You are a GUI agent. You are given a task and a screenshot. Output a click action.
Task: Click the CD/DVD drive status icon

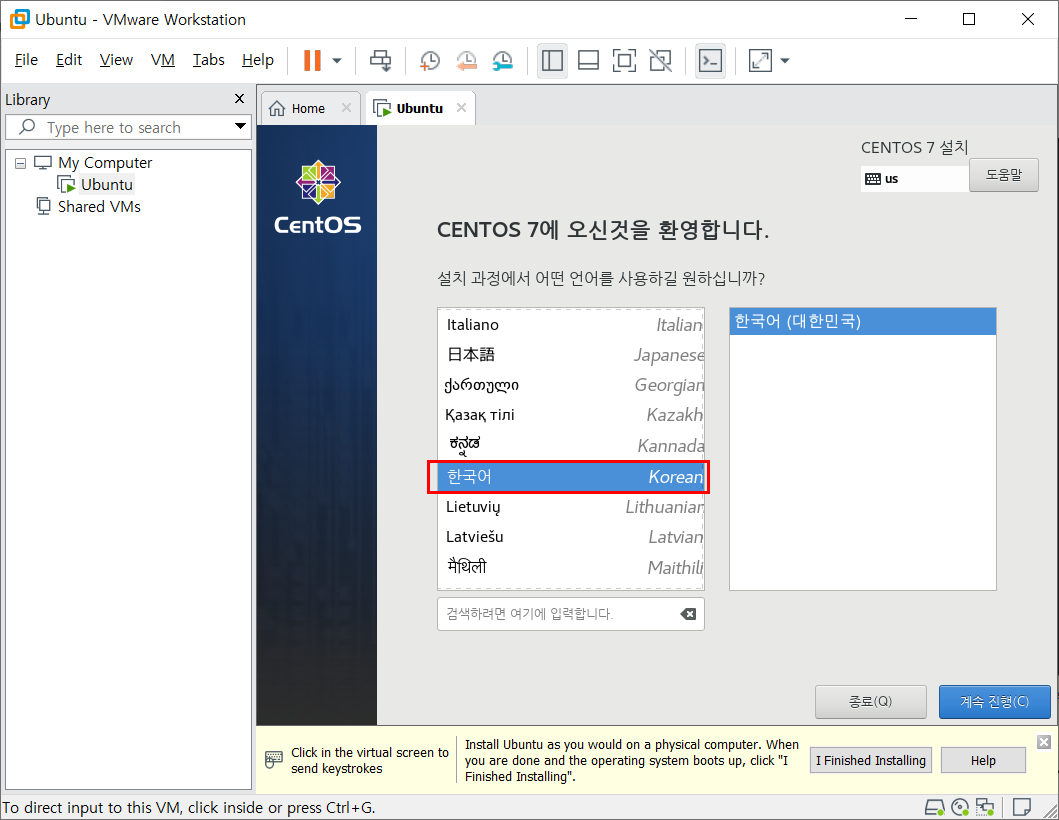coord(960,807)
